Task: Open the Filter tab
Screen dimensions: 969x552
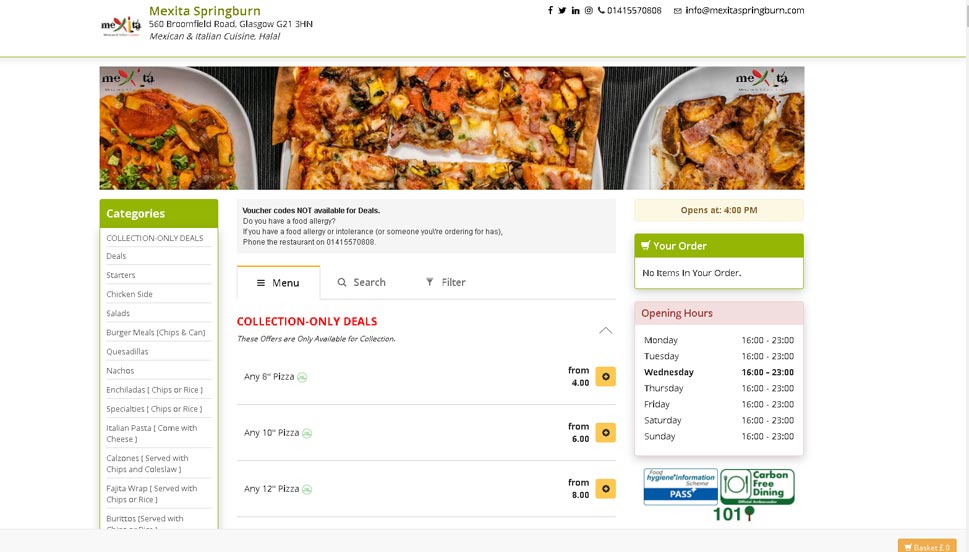Action: click(x=446, y=282)
